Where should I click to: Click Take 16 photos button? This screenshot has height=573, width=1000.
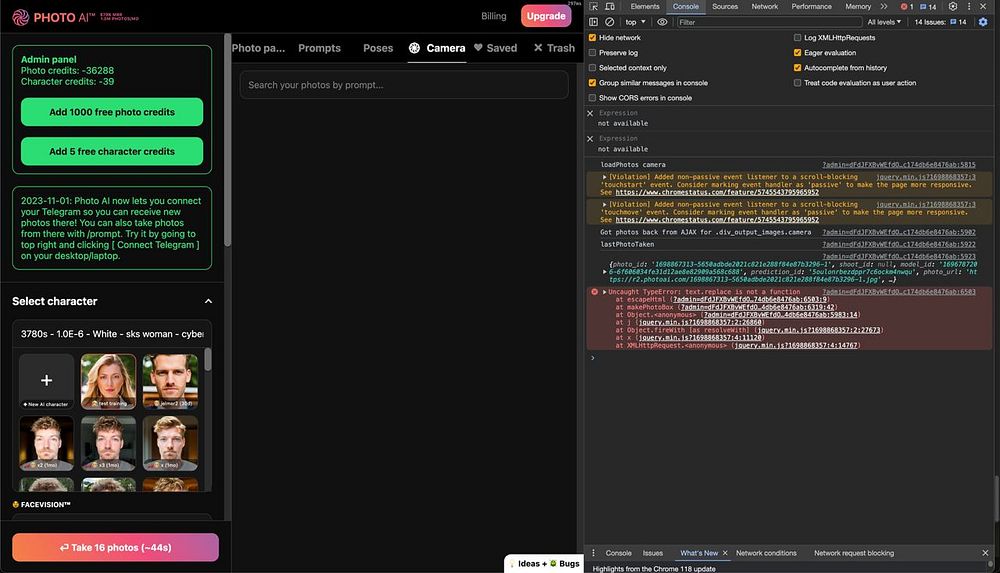(x=115, y=547)
